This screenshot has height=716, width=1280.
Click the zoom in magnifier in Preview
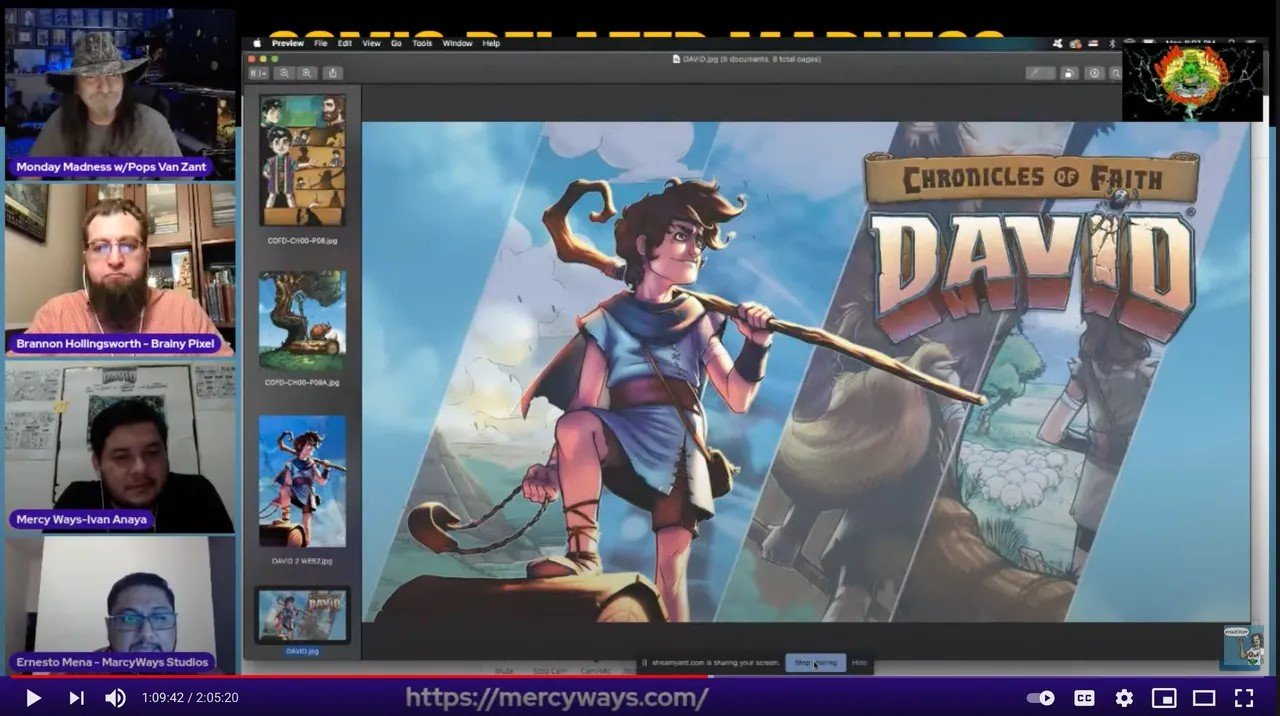tap(306, 73)
